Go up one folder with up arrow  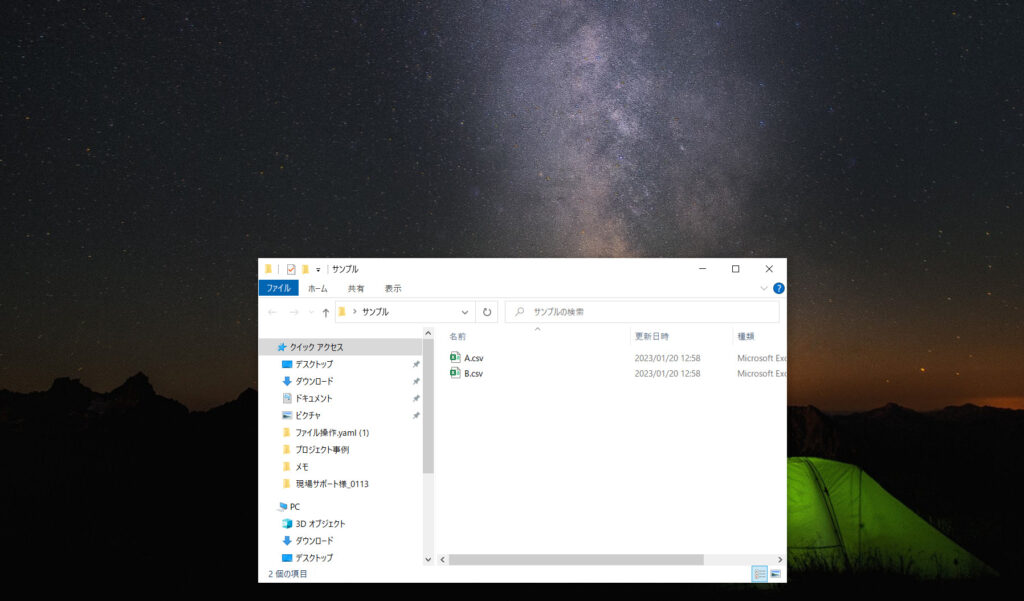pyautogui.click(x=326, y=312)
